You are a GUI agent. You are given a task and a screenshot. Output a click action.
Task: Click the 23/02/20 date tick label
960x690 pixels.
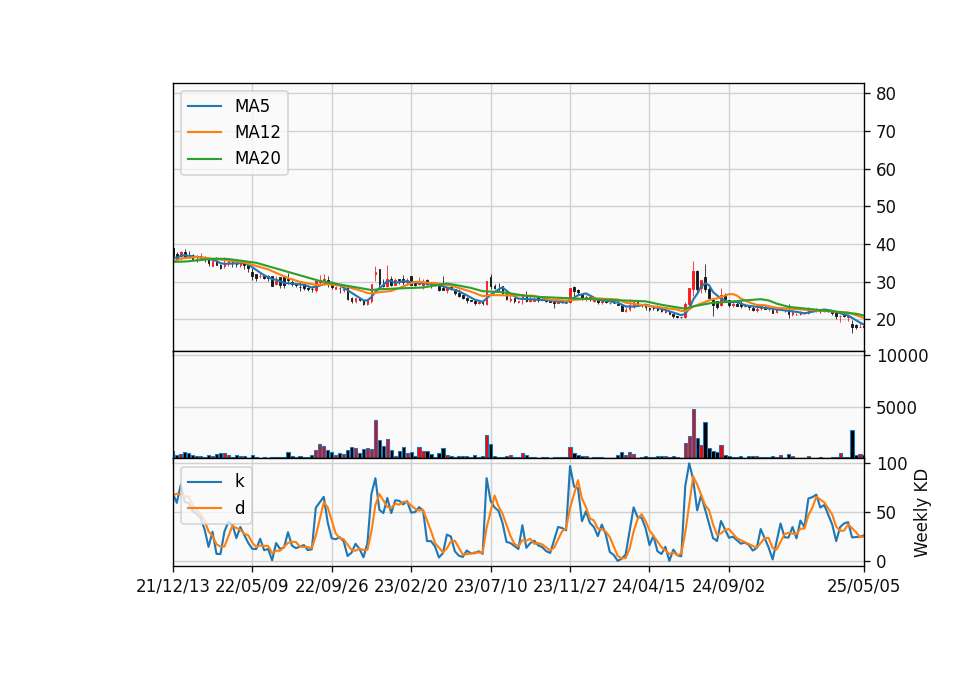[411, 586]
